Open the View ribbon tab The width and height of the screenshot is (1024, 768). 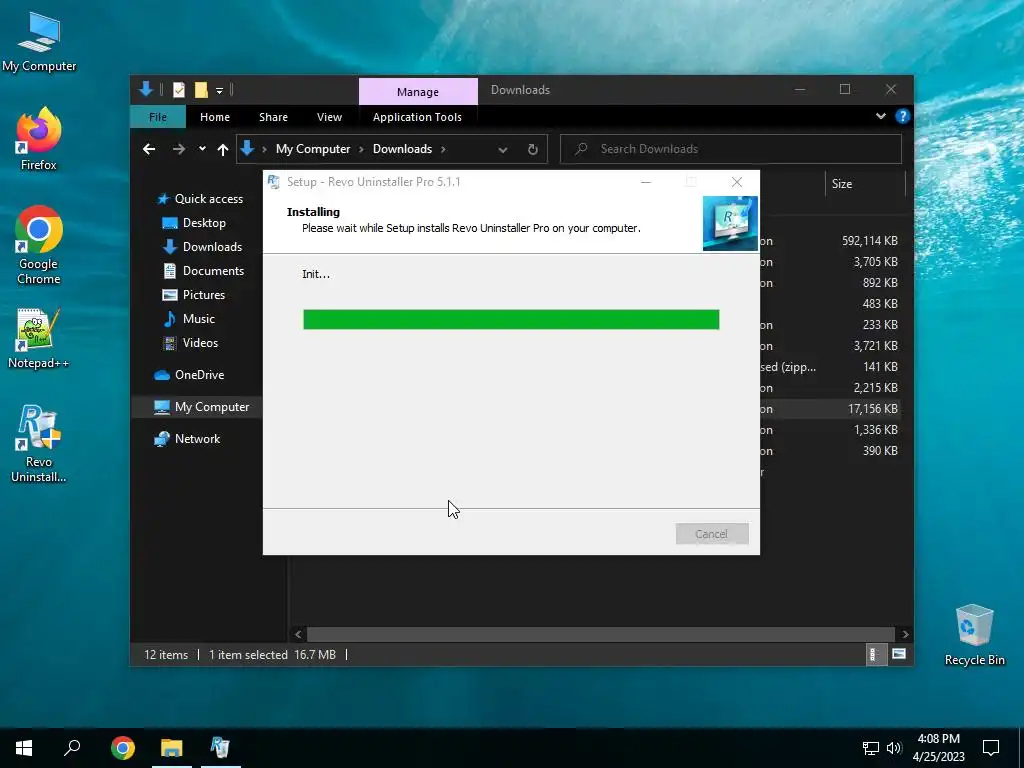point(329,117)
